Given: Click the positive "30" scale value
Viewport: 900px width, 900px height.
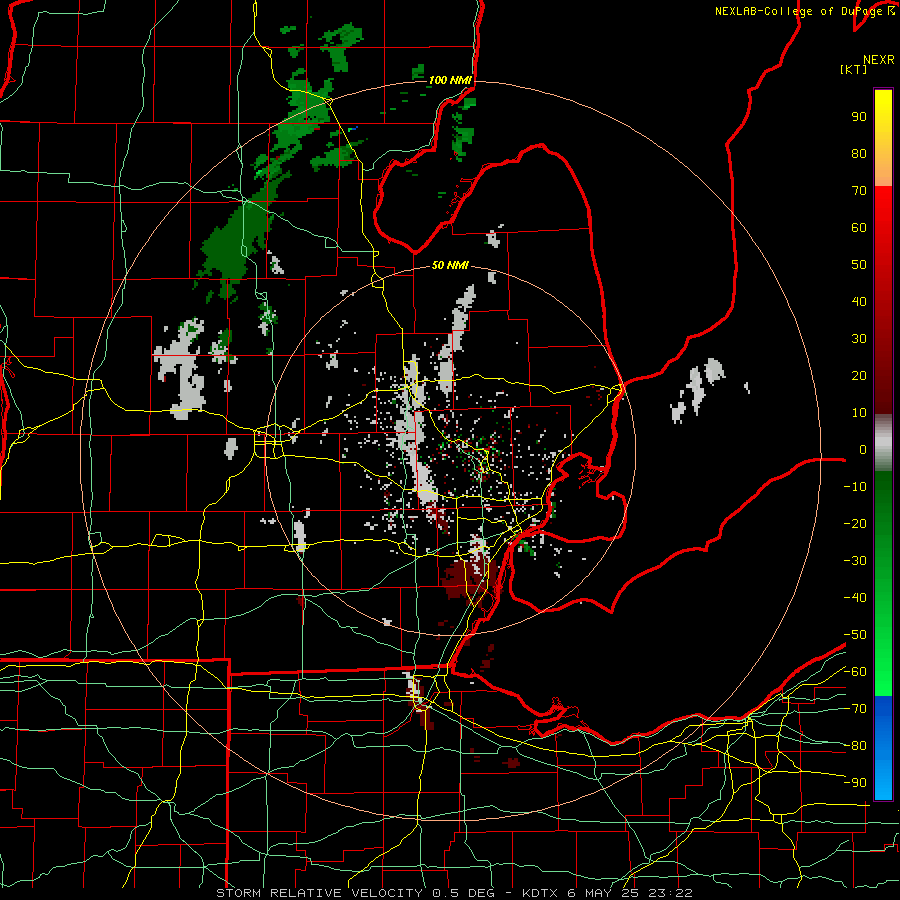Looking at the screenshot, I should [x=859, y=339].
